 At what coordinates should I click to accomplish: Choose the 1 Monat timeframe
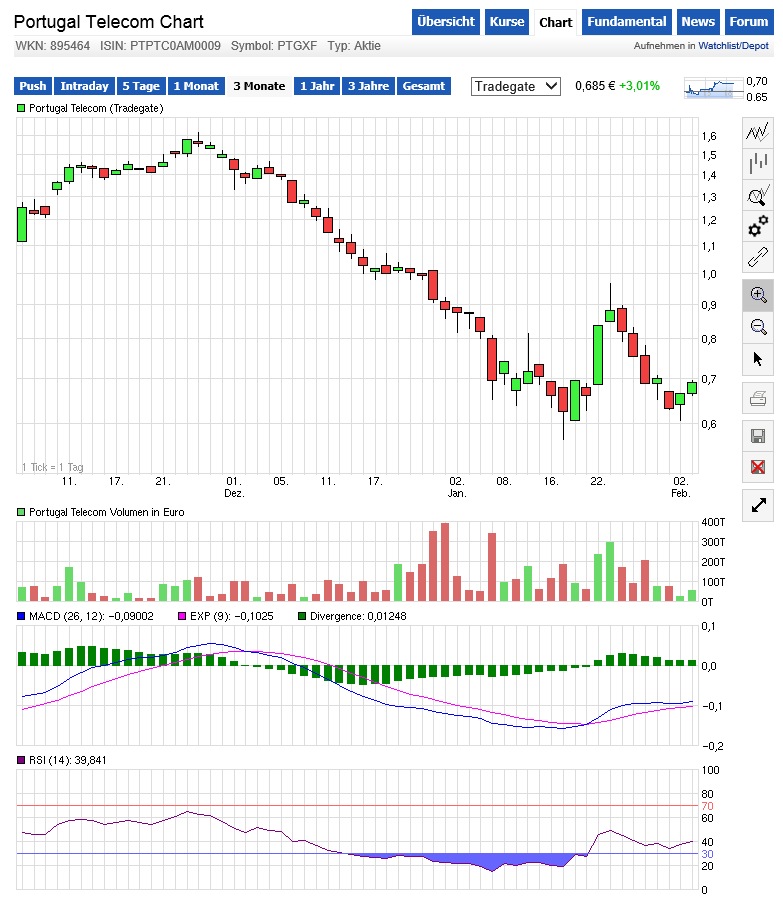tap(196, 86)
